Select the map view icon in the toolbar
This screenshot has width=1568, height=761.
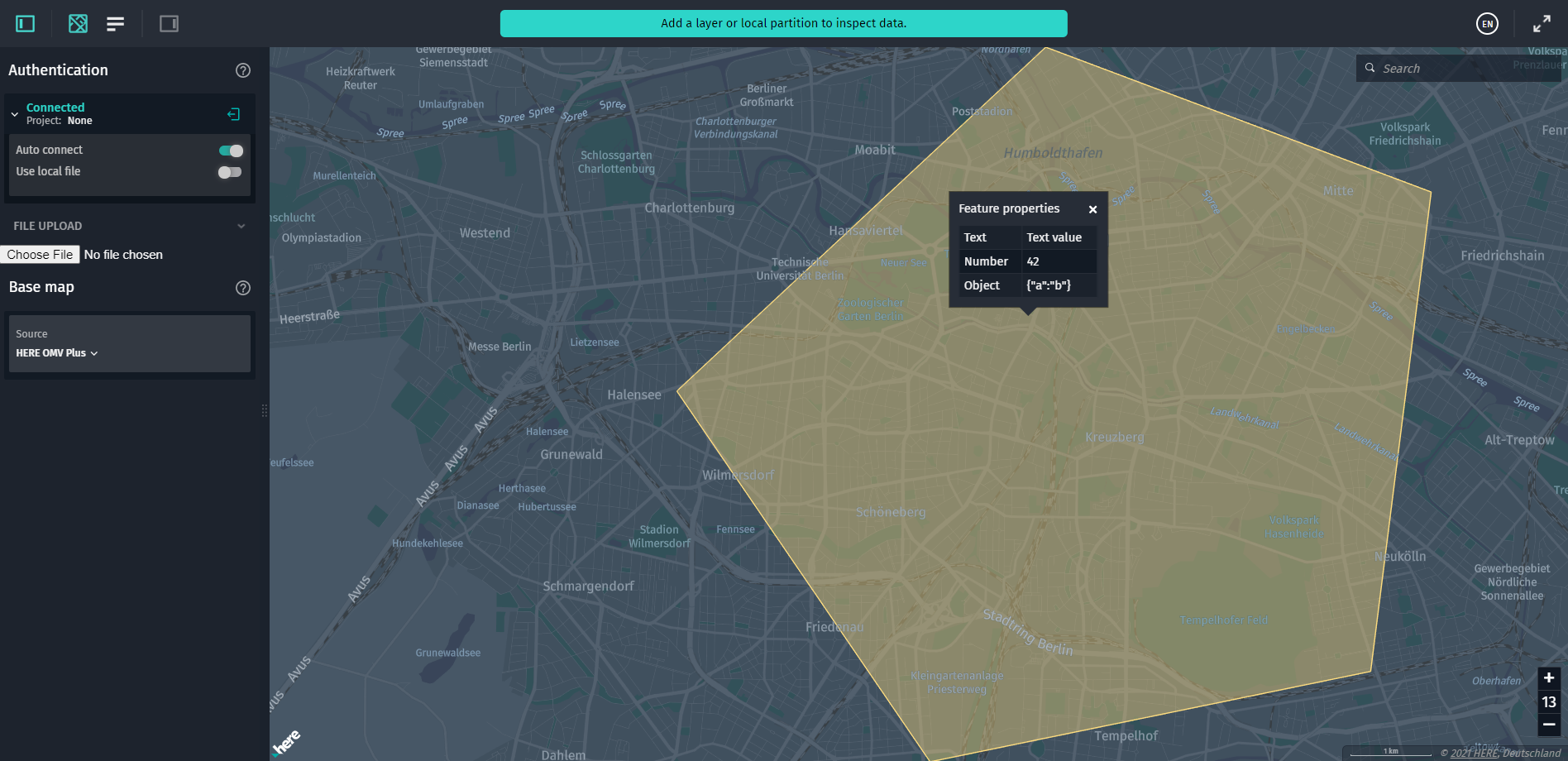(78, 23)
